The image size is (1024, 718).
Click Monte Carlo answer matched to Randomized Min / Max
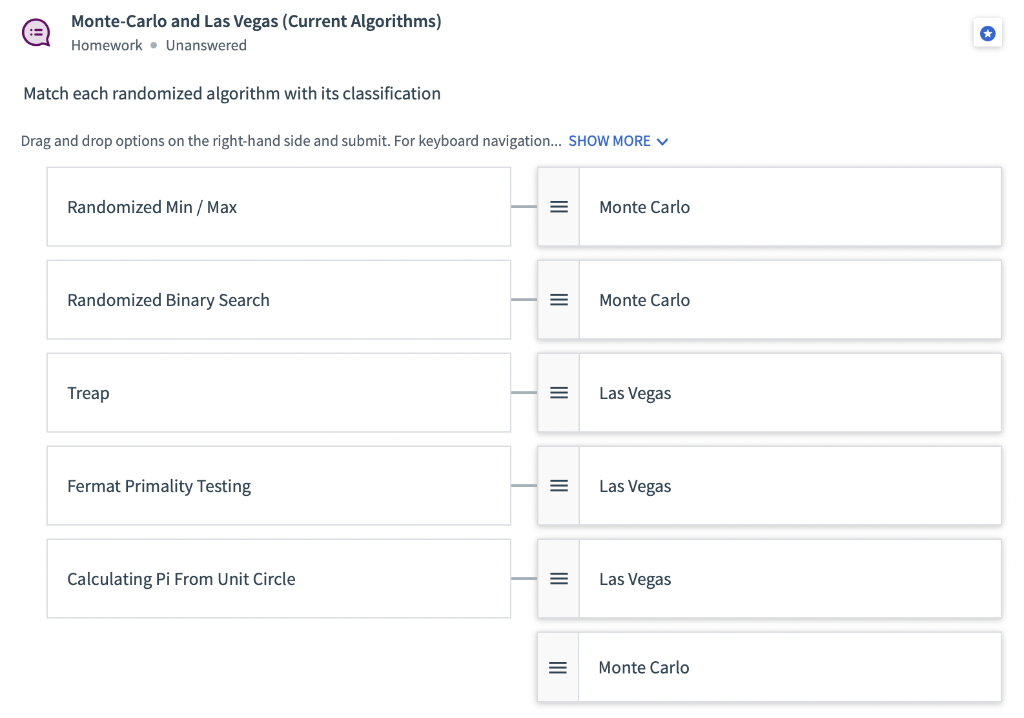(x=788, y=207)
